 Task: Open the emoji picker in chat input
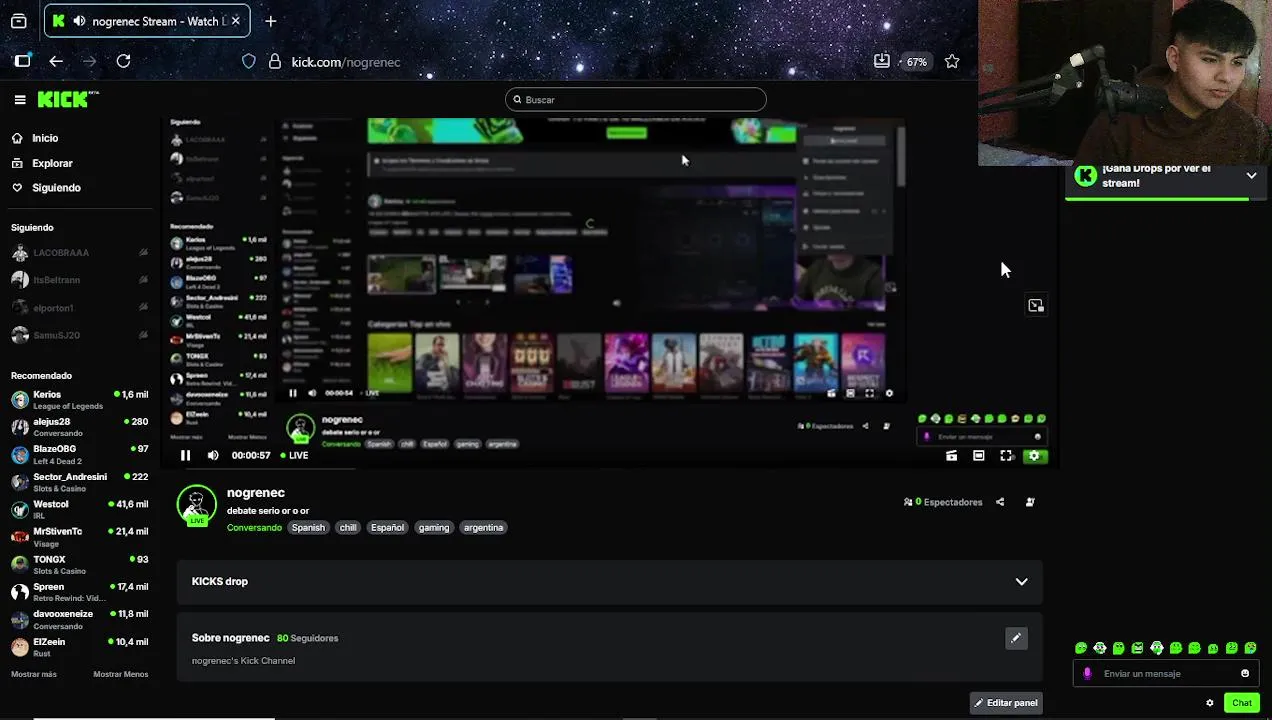click(1245, 673)
